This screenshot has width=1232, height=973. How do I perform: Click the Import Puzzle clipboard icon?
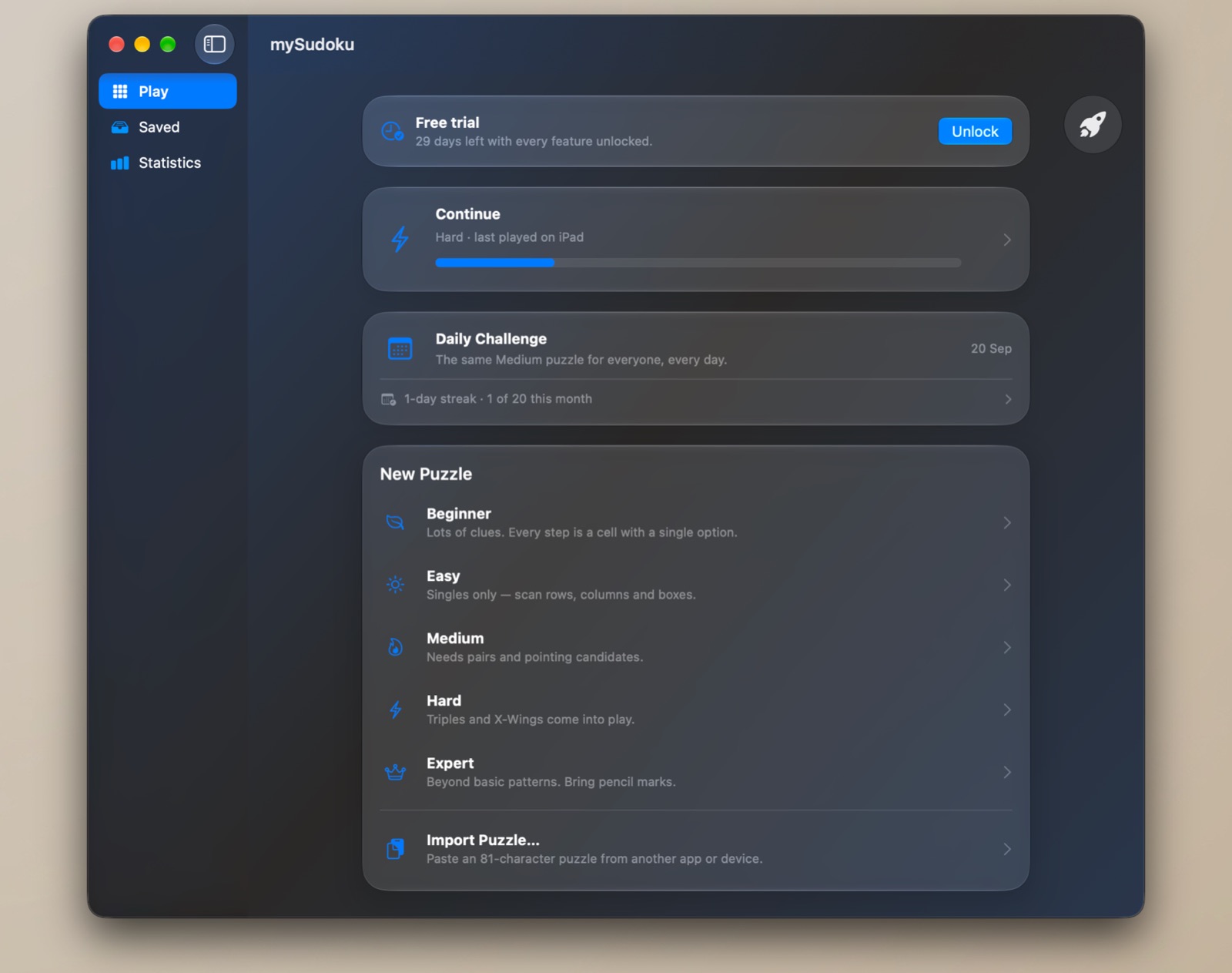(395, 849)
